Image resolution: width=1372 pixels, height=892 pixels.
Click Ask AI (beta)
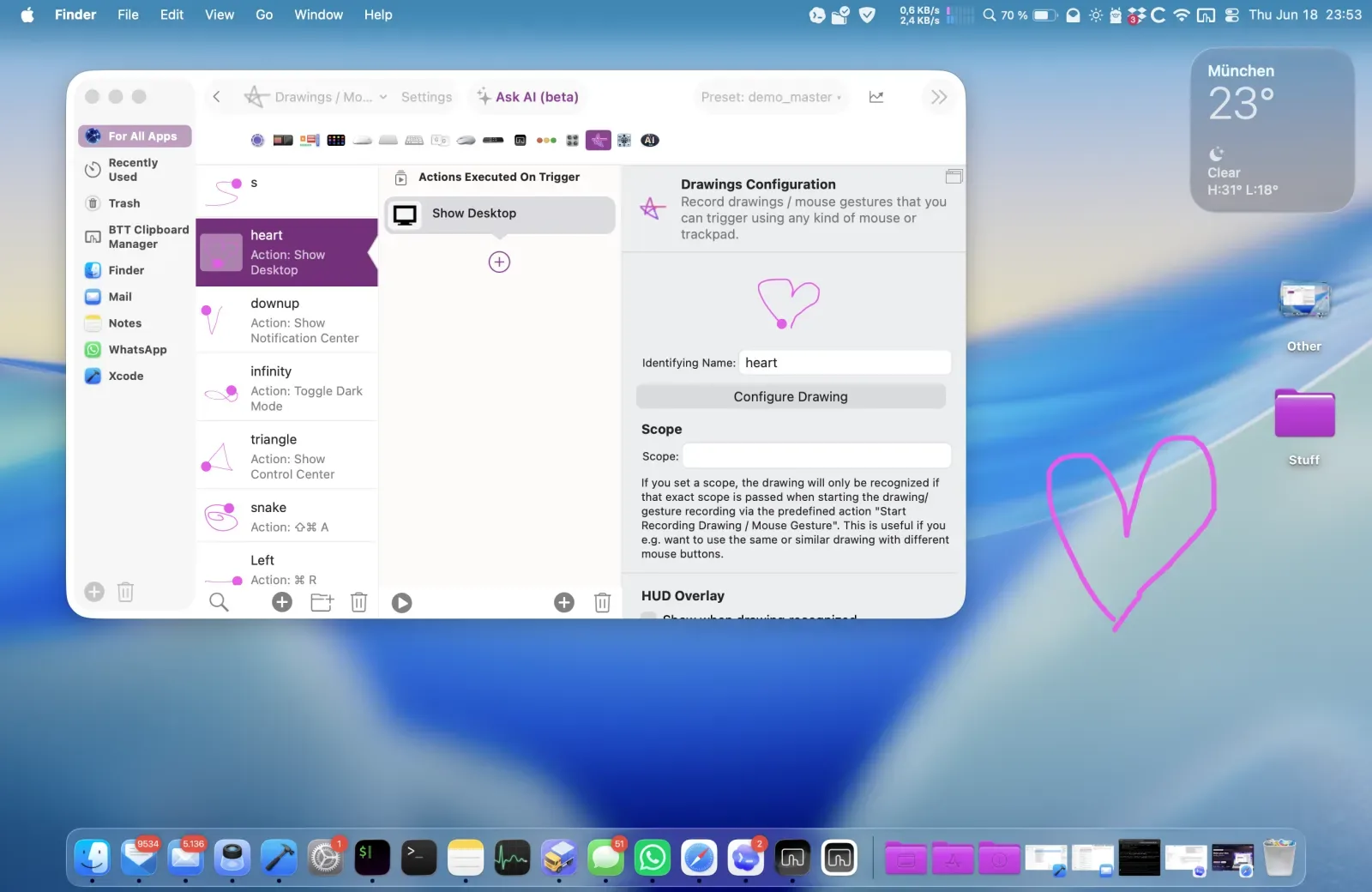click(528, 97)
